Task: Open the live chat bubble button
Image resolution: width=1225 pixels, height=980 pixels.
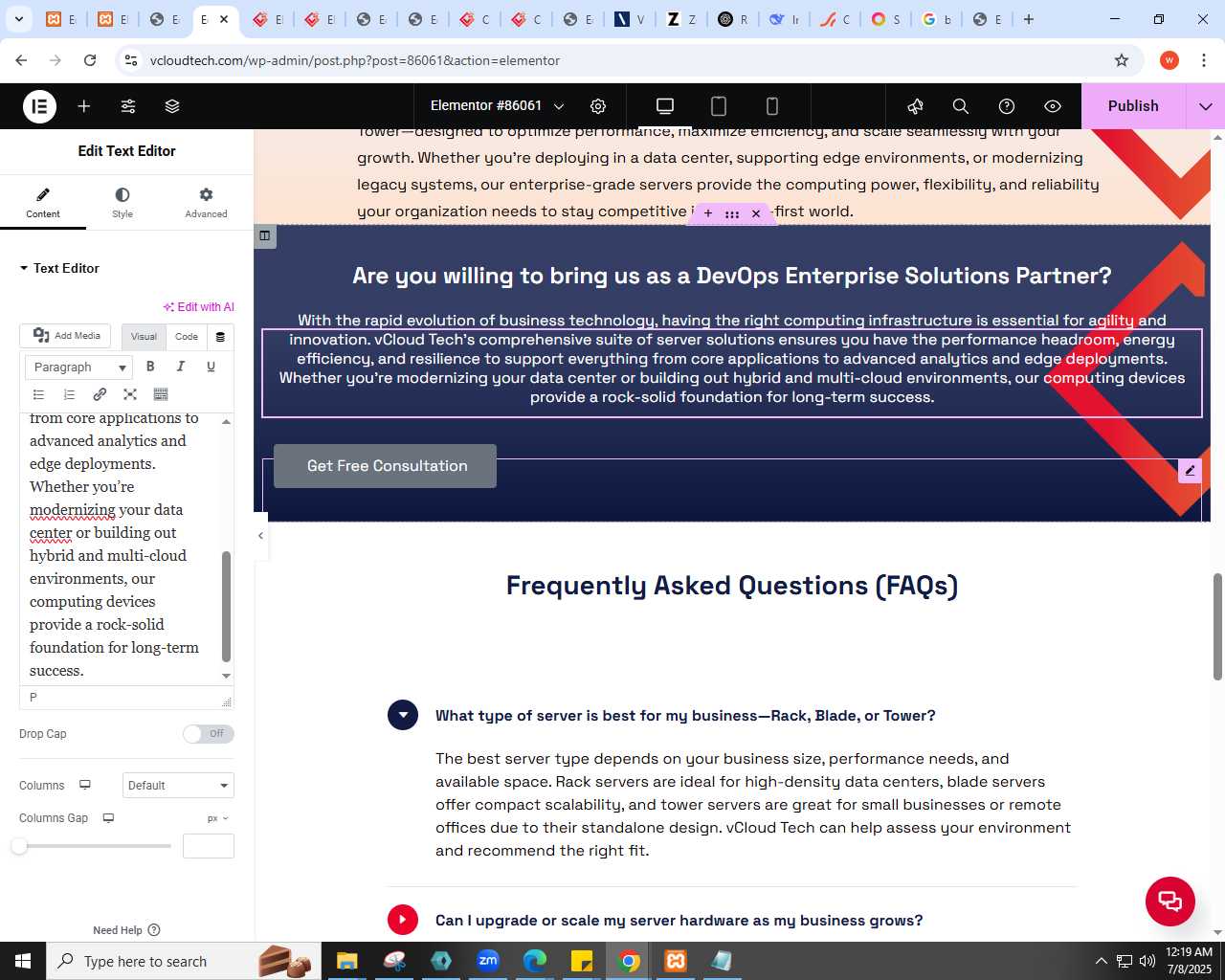Action: 1170,902
